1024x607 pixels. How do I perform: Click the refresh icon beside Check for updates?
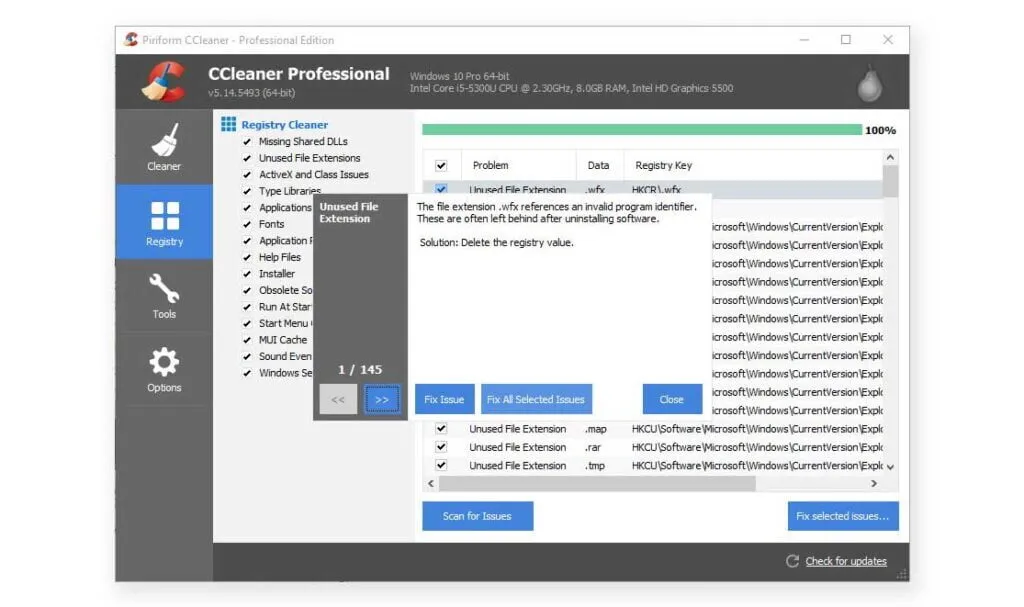pyautogui.click(x=792, y=561)
